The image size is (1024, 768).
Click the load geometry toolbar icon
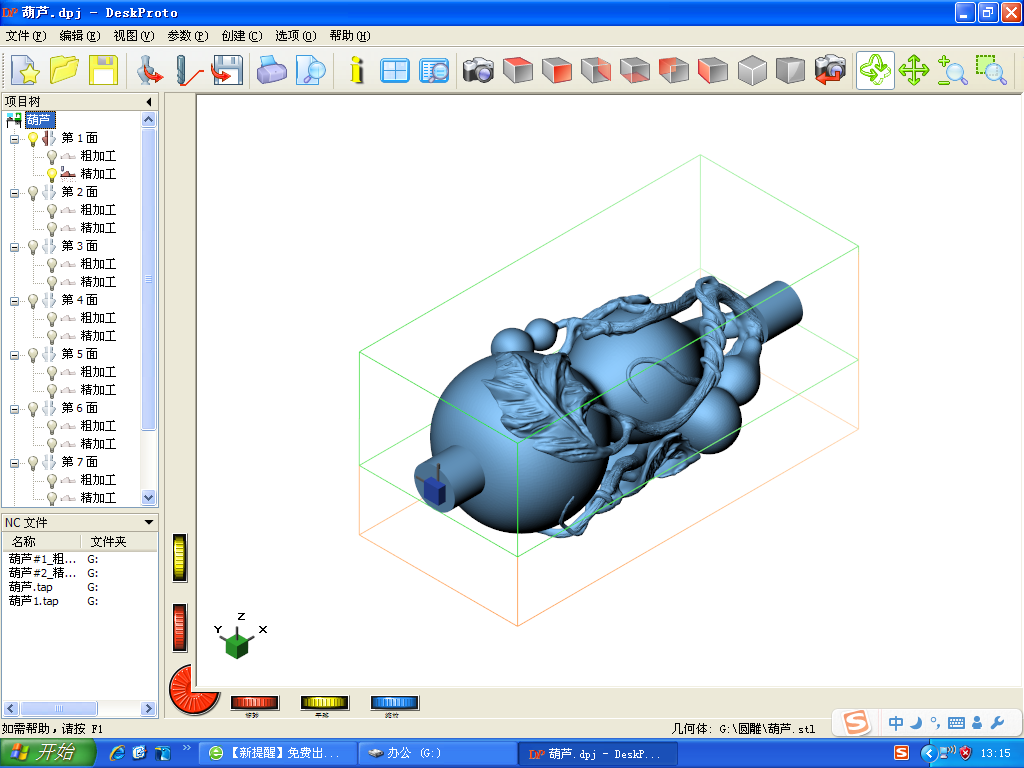[150, 70]
